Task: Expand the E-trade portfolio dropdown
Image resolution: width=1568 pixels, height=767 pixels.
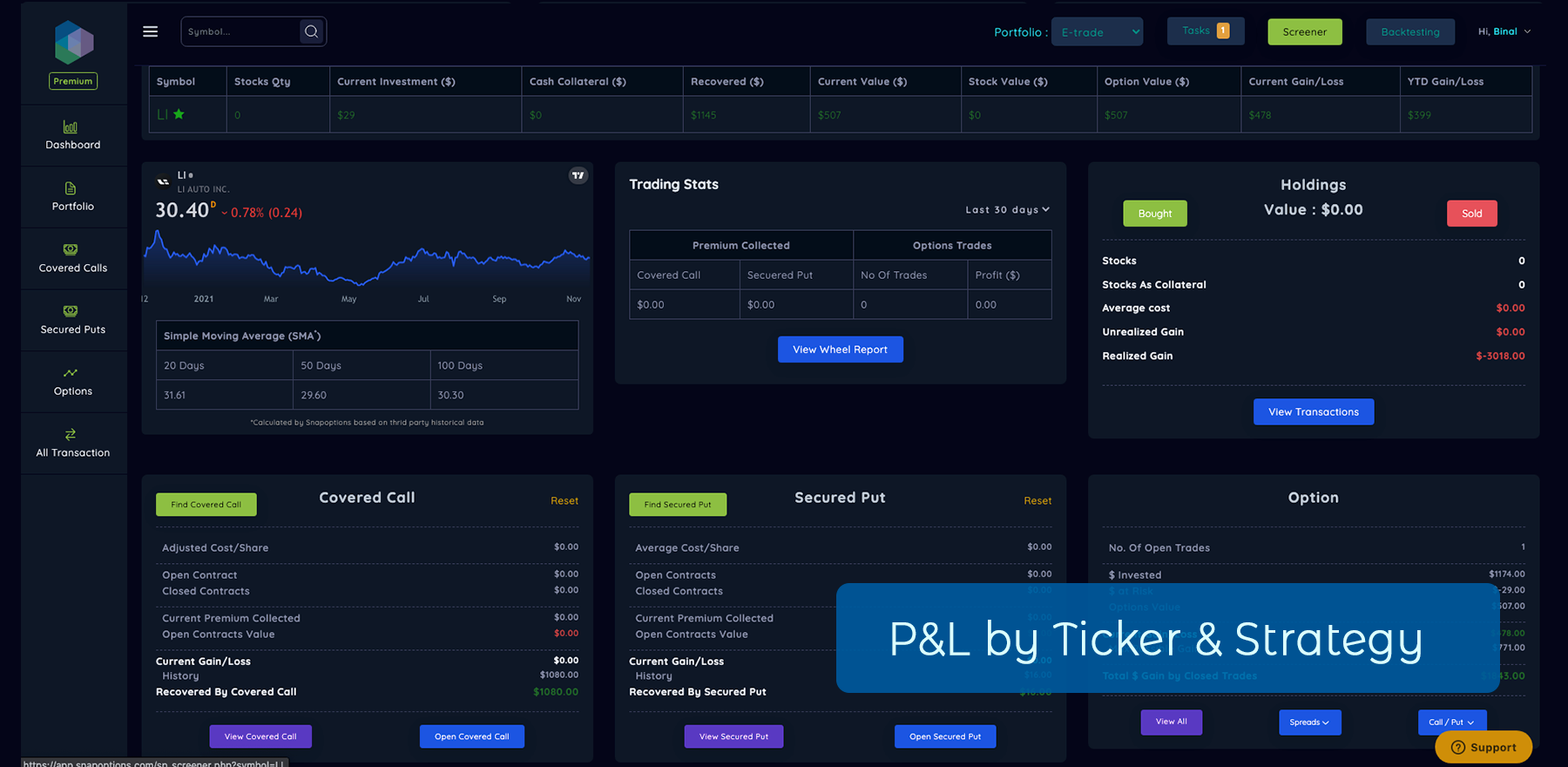Action: tap(1097, 32)
